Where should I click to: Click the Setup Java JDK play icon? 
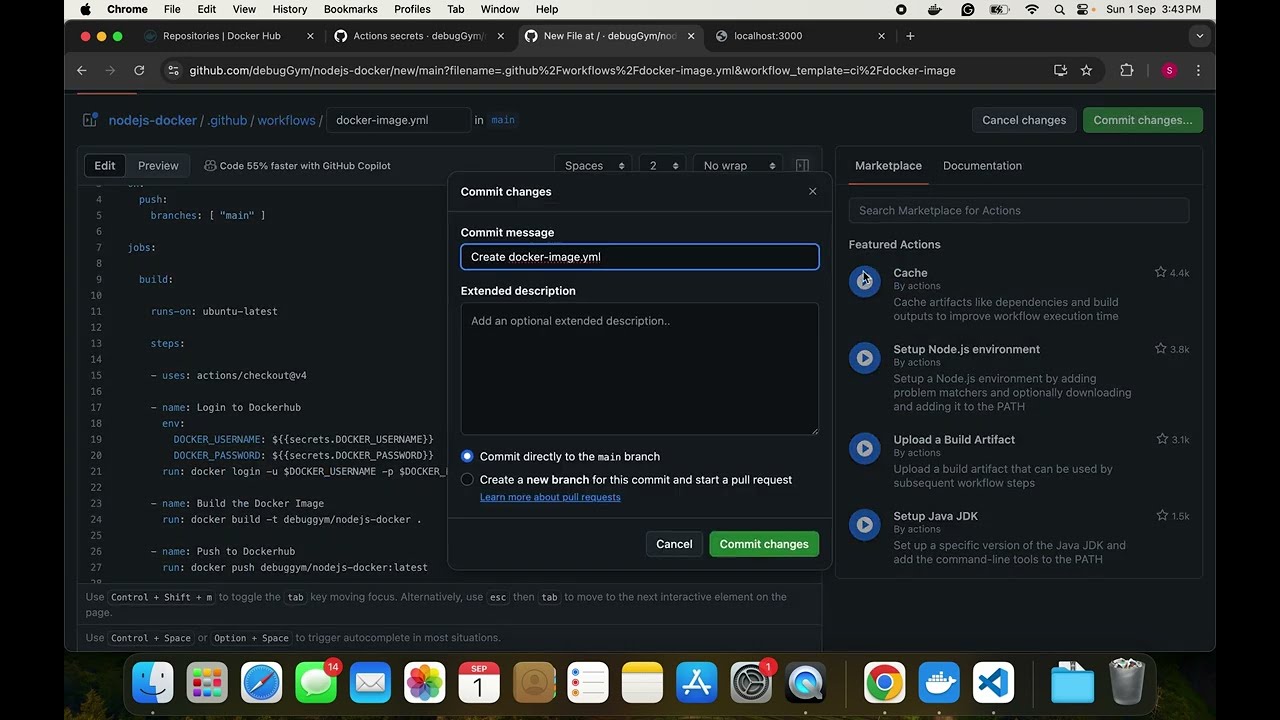click(865, 525)
